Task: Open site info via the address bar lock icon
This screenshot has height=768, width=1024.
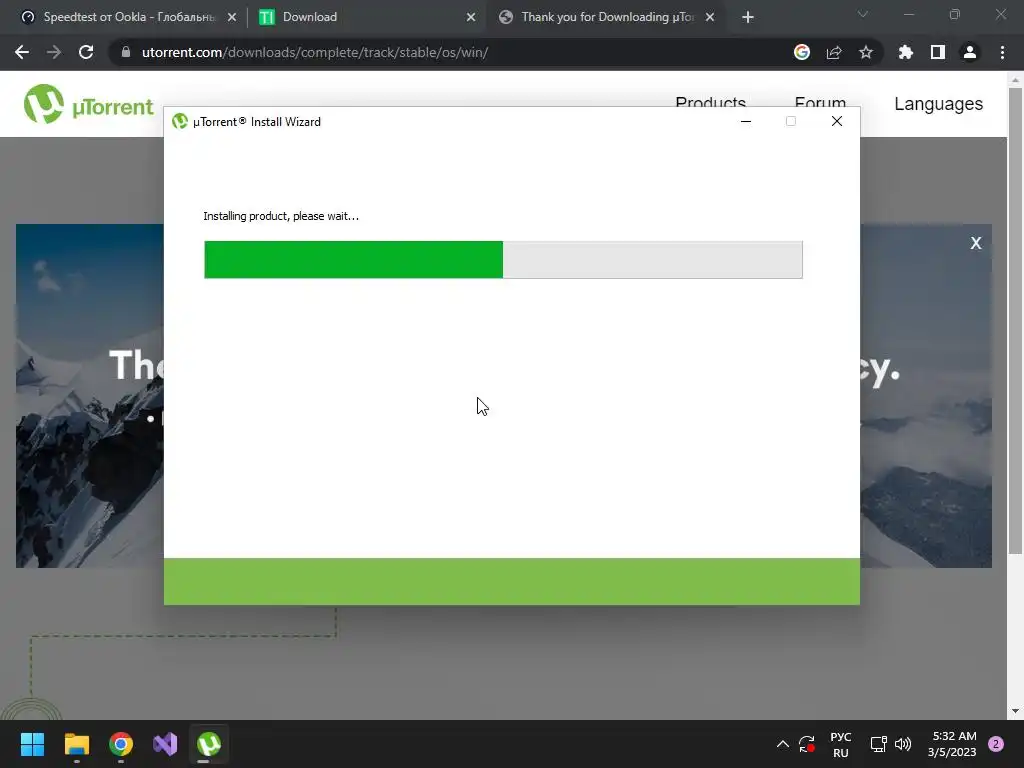Action: pyautogui.click(x=126, y=52)
